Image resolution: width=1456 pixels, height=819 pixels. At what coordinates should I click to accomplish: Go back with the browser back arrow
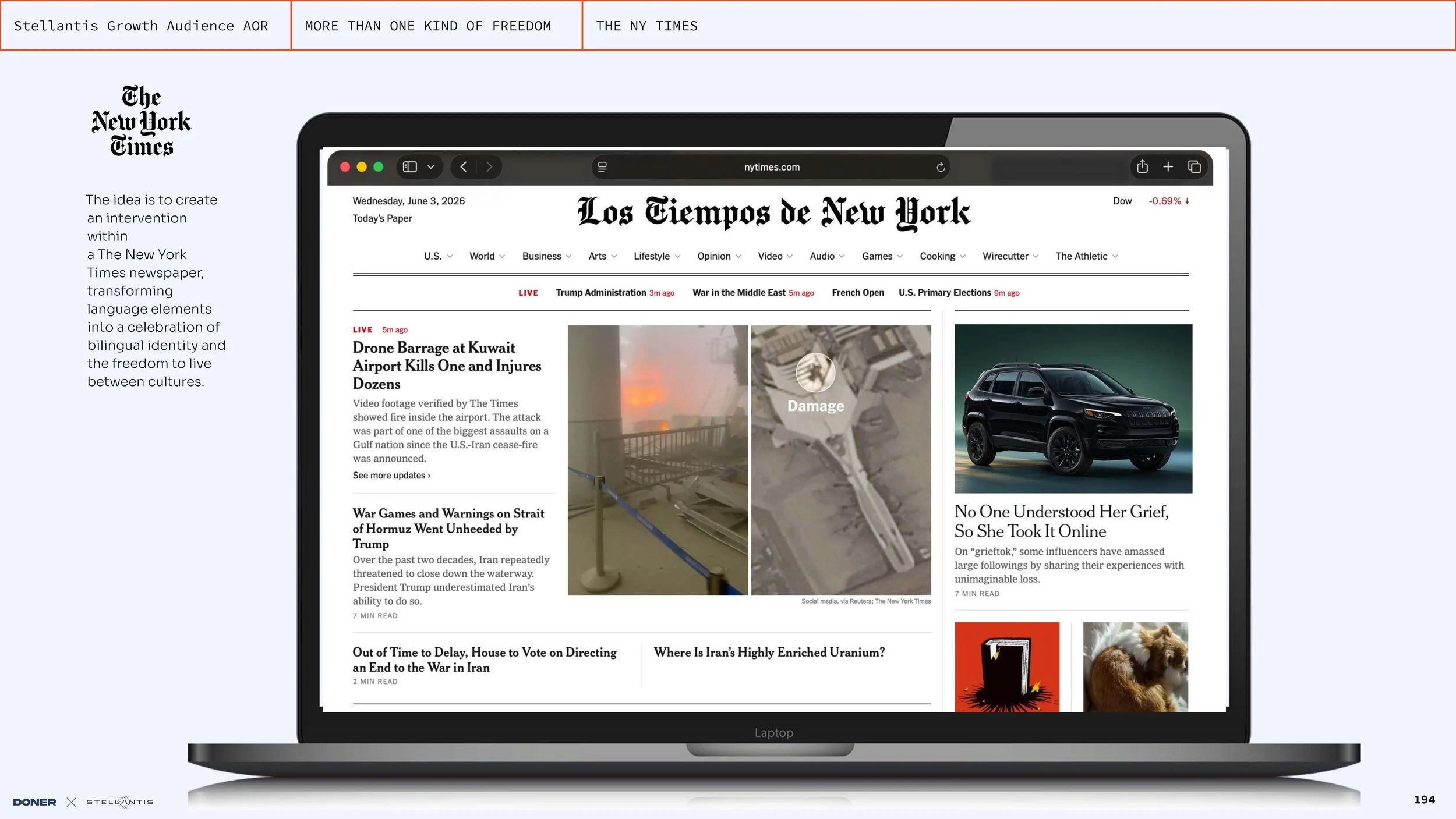tap(464, 167)
